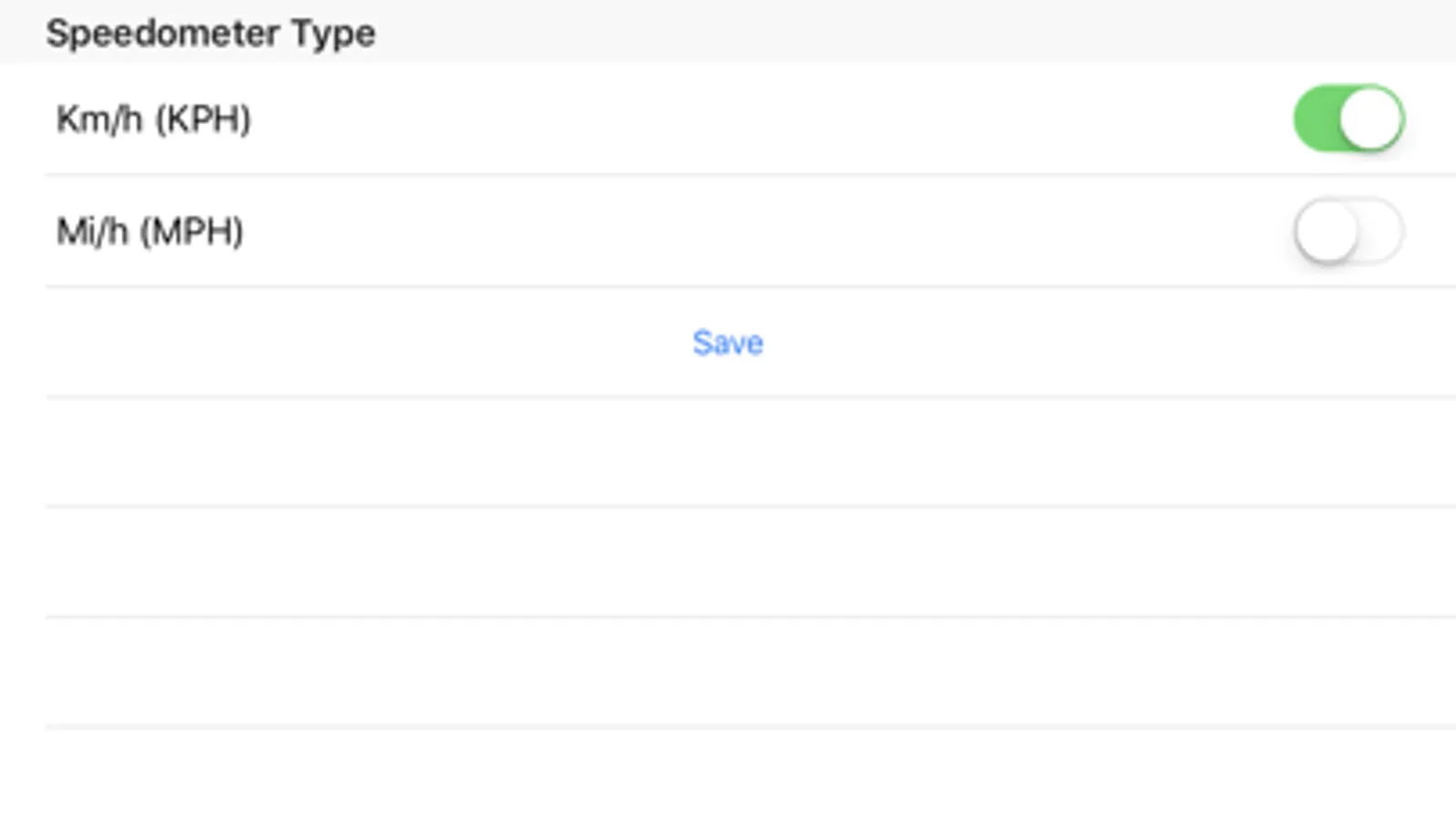Click the second empty row below Save
The width and height of the screenshot is (1456, 820).
[x=728, y=562]
